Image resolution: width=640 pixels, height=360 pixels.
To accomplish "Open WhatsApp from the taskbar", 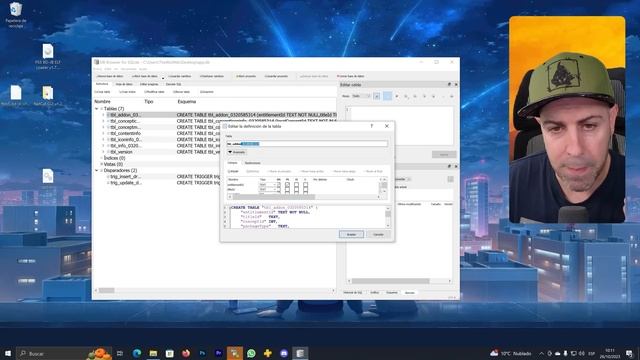I will pyautogui.click(x=251, y=353).
